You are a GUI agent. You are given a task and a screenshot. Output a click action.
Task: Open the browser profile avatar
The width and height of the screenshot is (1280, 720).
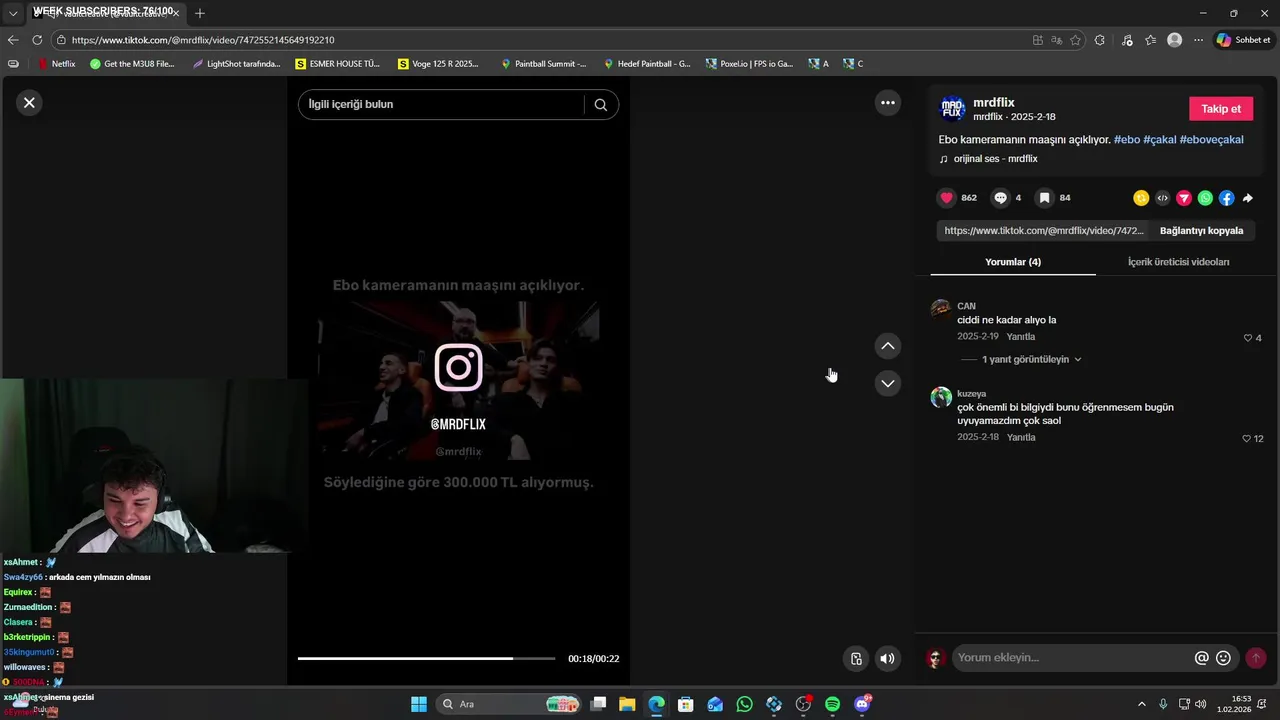click(x=1174, y=40)
